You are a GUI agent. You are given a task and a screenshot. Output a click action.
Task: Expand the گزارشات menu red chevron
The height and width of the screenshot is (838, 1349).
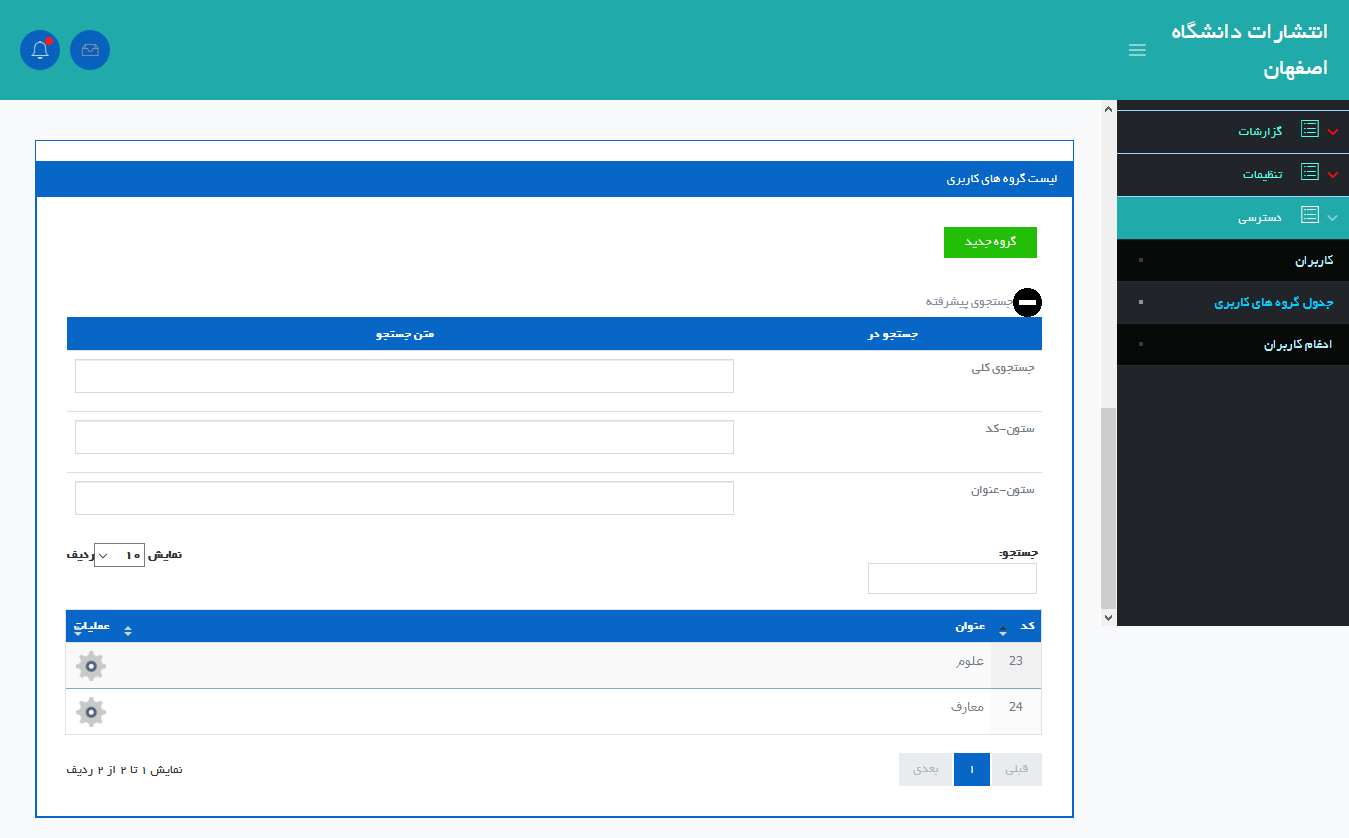click(1332, 132)
